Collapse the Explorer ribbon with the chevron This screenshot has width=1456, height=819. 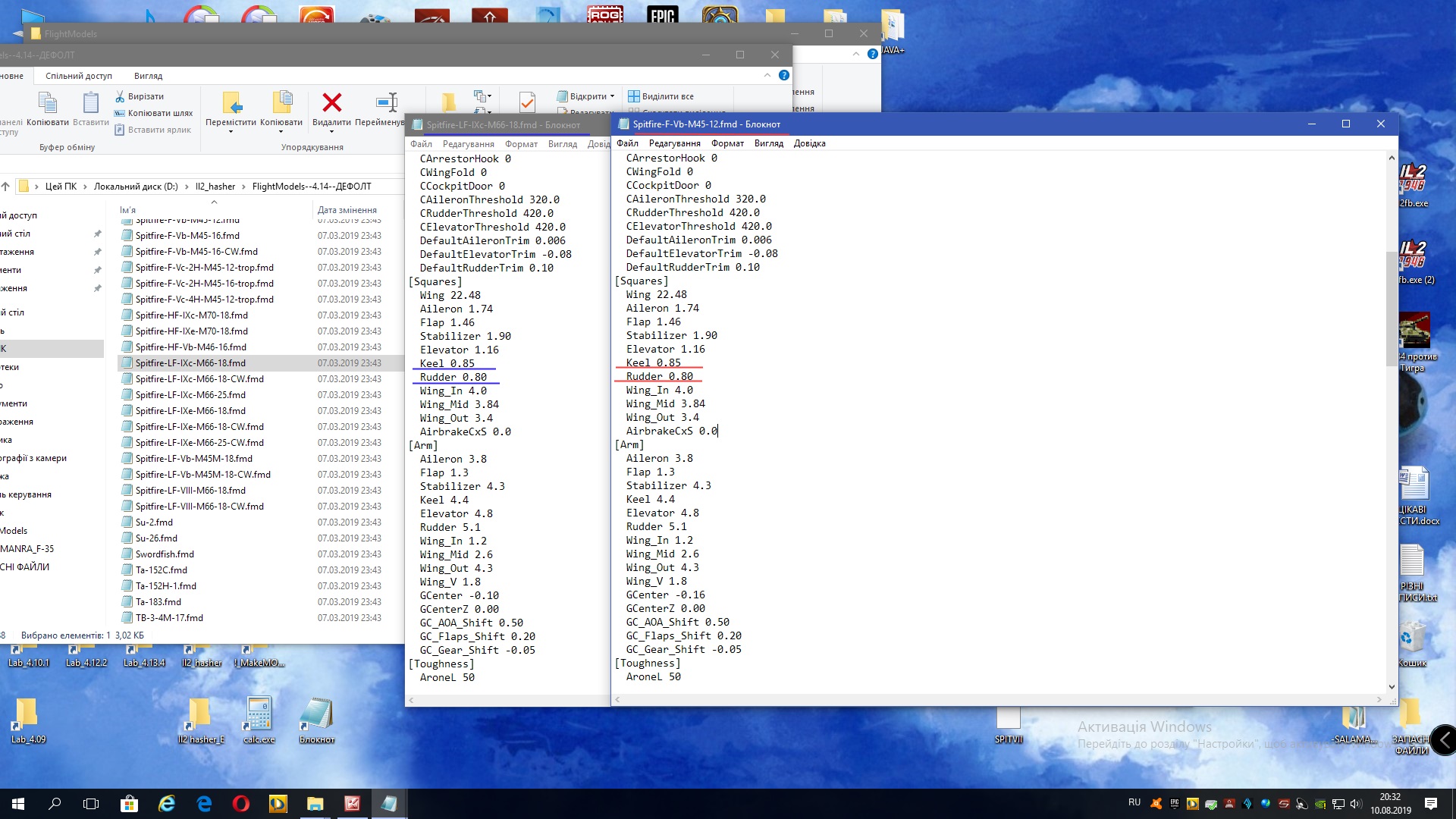(x=767, y=75)
